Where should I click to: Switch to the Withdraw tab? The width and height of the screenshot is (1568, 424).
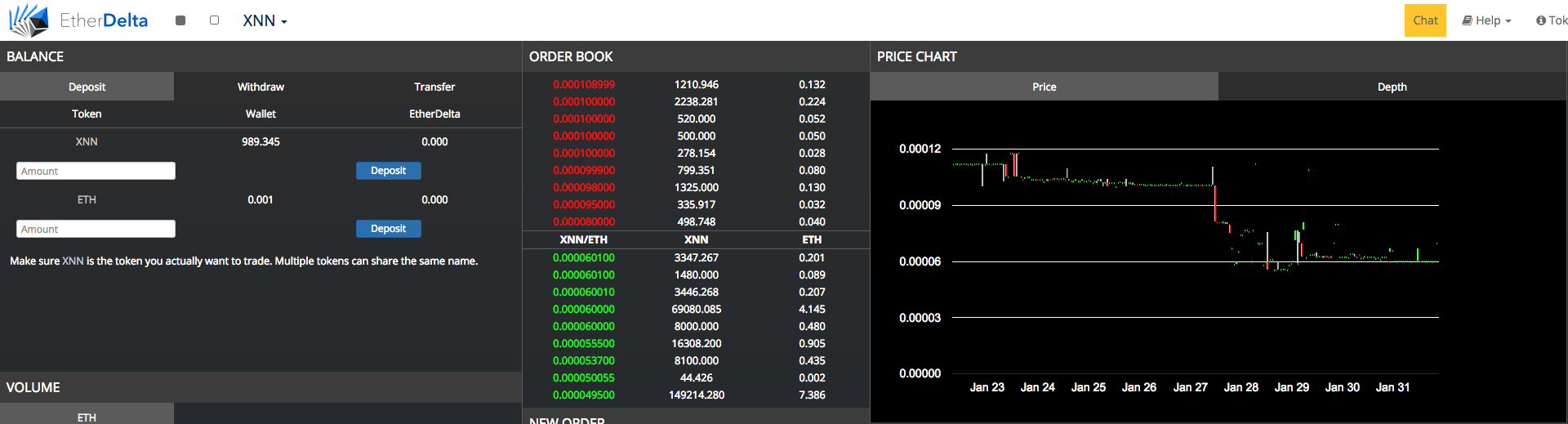(x=261, y=87)
